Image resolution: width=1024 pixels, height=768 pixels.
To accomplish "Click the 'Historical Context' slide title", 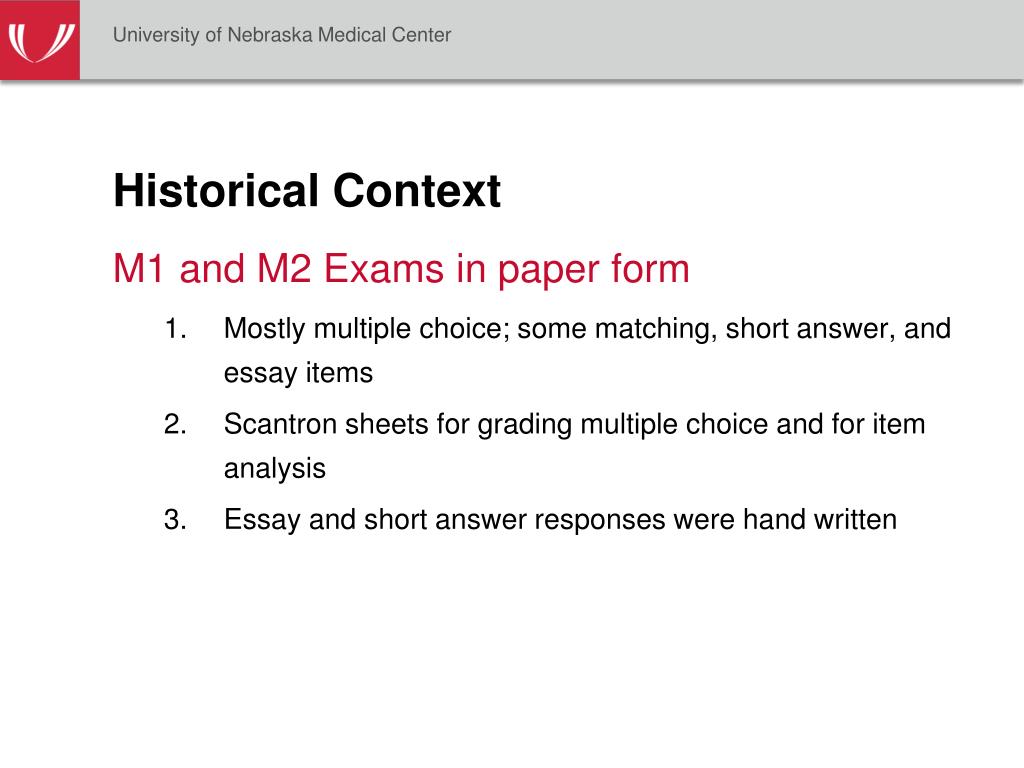I will pos(307,191).
